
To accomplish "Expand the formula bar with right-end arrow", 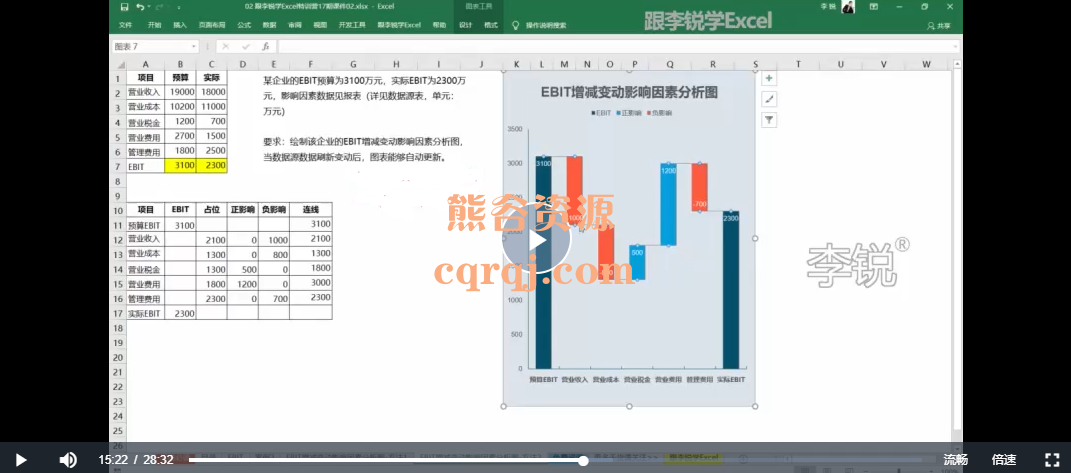I will 954,46.
